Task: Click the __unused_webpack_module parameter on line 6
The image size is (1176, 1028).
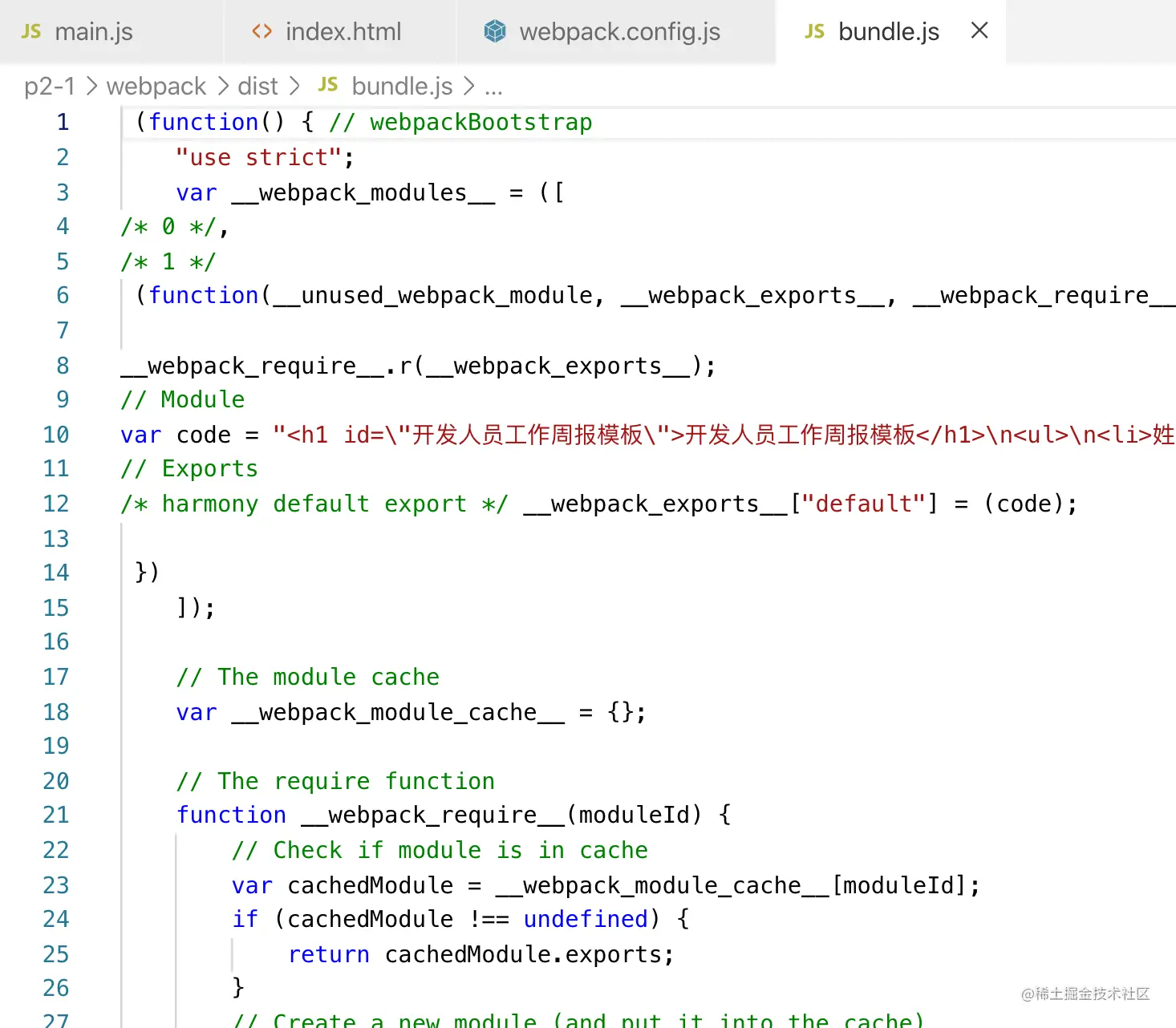Action: (432, 295)
